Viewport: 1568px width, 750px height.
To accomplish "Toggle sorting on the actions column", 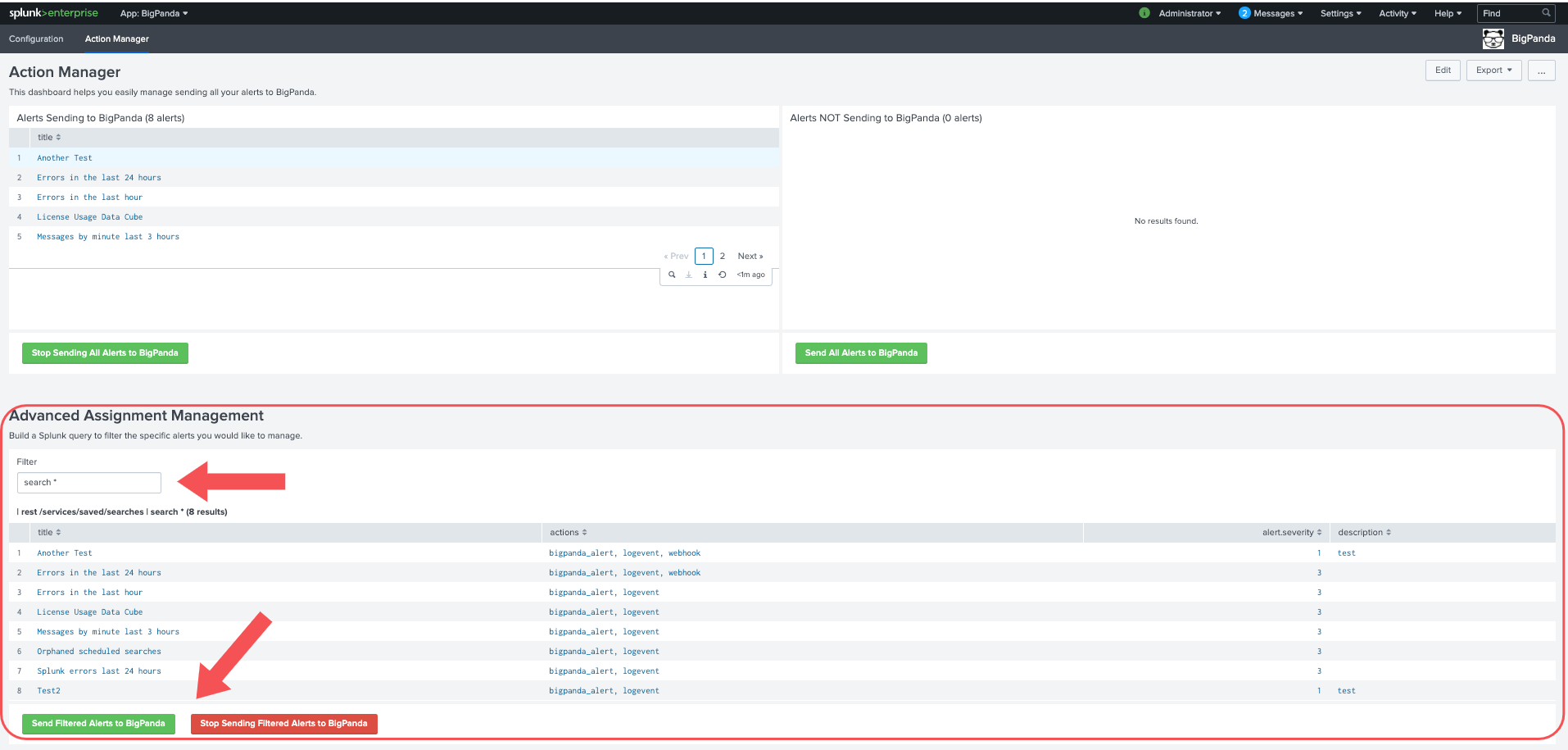I will [x=567, y=532].
